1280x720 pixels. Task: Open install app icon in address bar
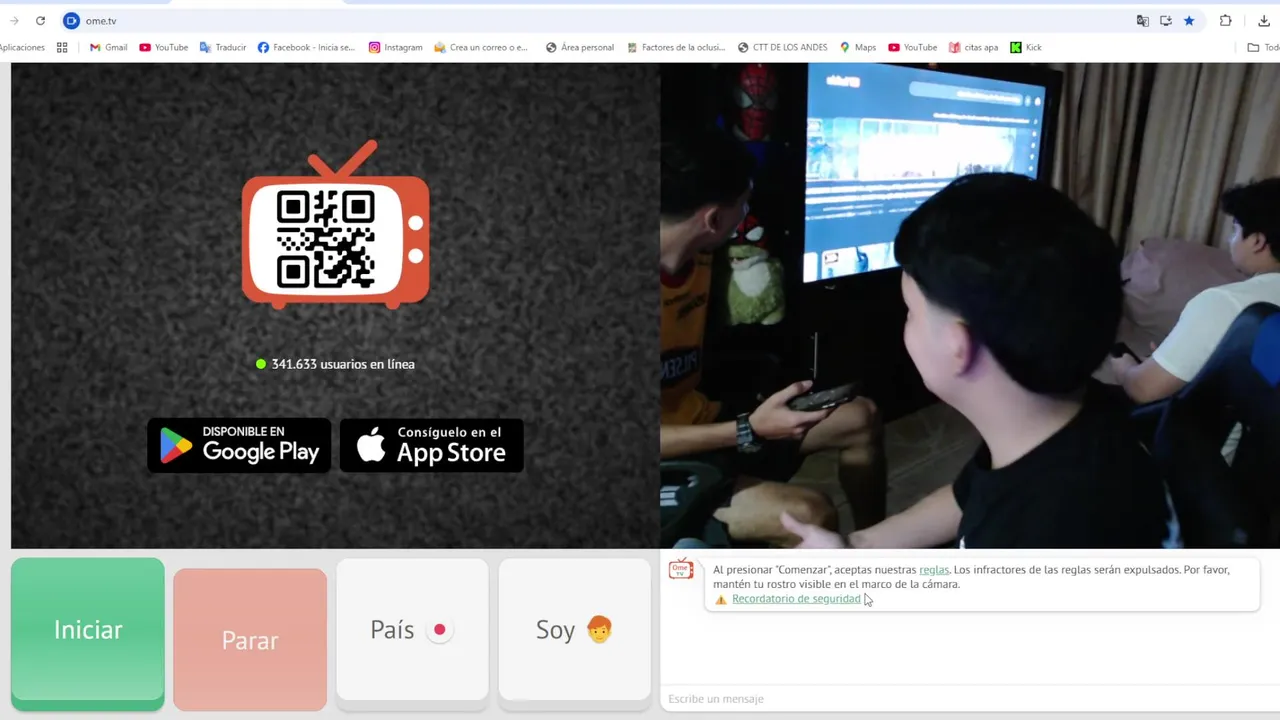tap(1166, 21)
